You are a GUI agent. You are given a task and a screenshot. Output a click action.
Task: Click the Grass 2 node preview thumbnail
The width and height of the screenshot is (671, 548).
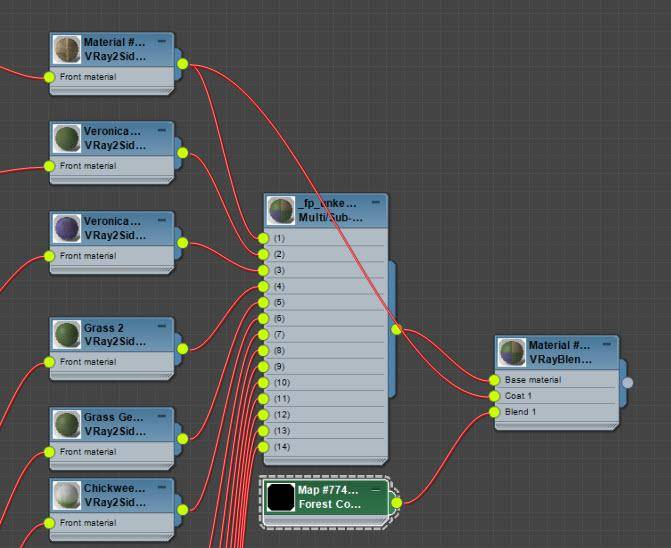click(68, 334)
